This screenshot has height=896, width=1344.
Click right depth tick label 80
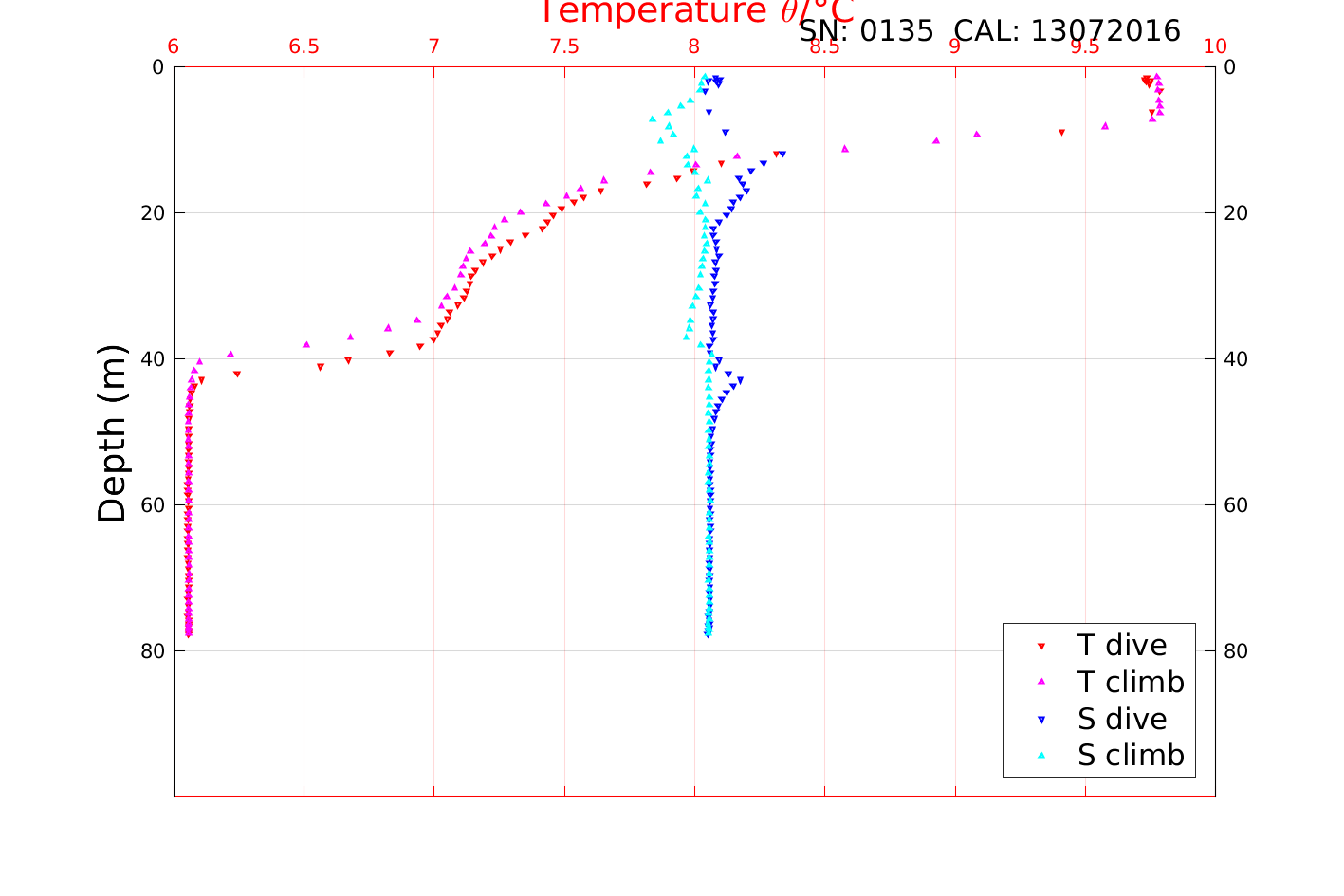pyautogui.click(x=1236, y=651)
